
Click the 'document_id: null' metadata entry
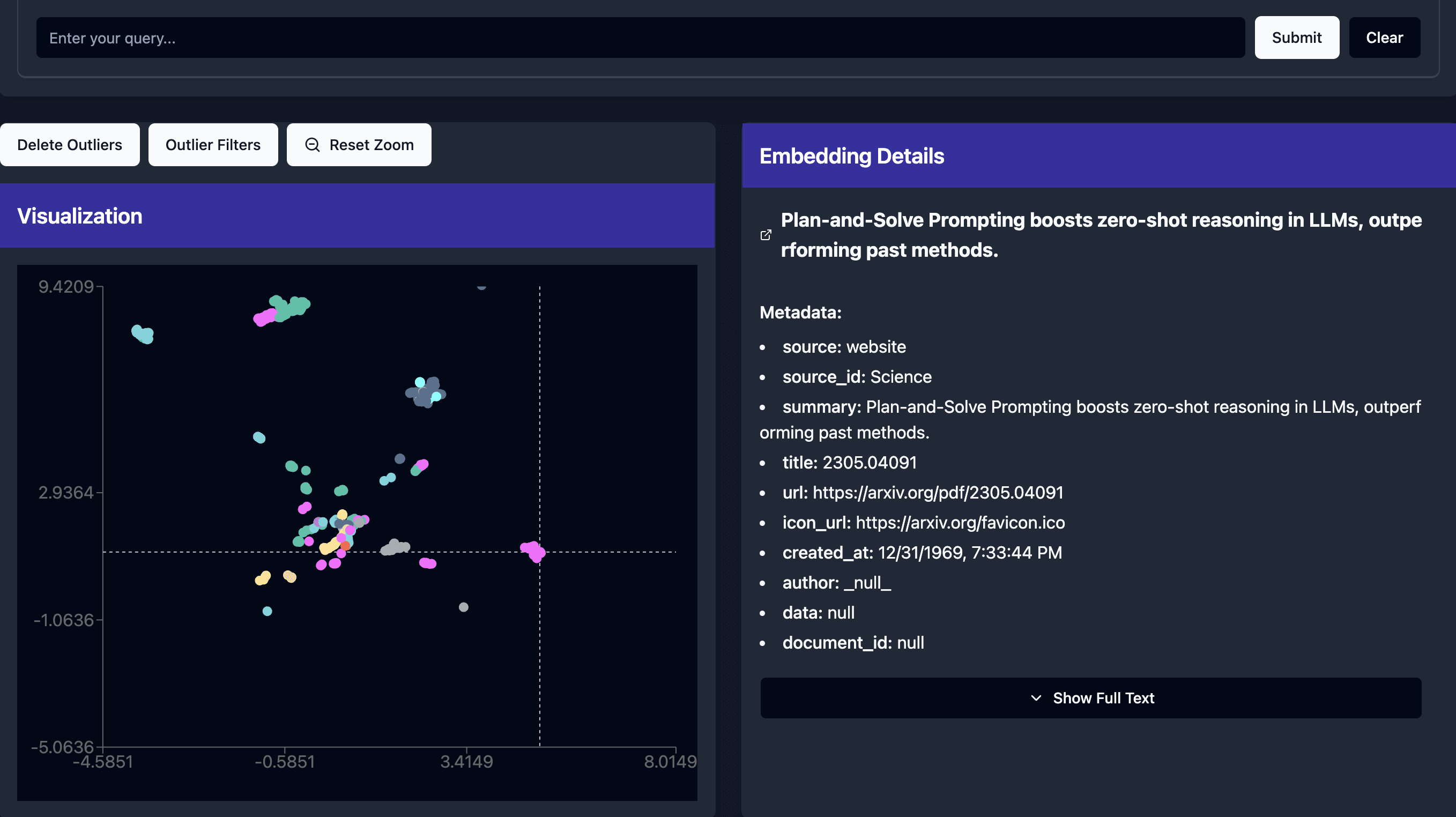click(x=853, y=642)
